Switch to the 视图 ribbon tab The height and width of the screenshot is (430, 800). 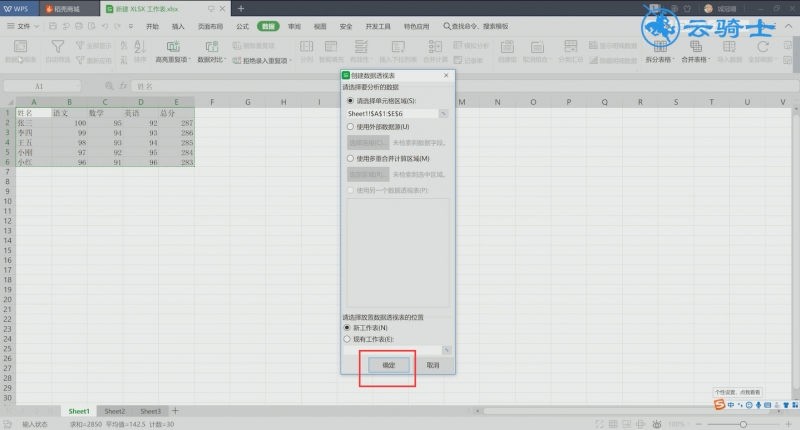pyautogui.click(x=320, y=27)
